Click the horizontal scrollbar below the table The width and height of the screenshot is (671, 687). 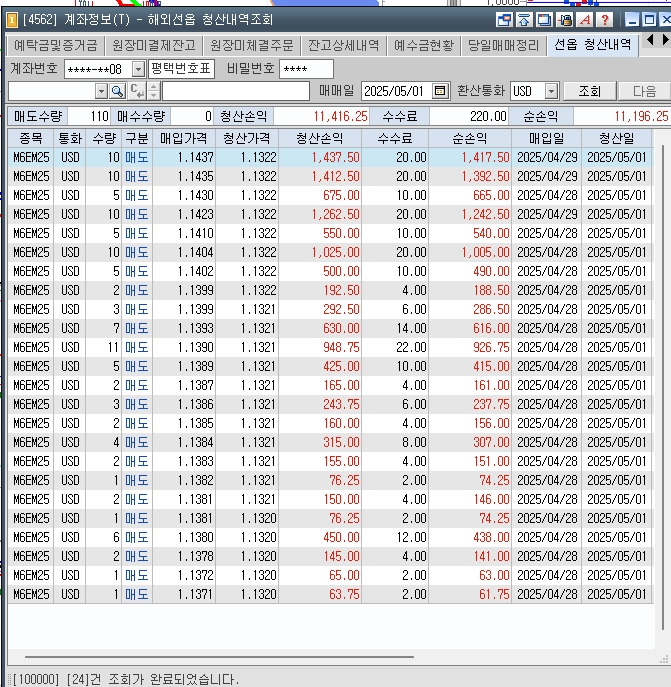tap(219, 657)
